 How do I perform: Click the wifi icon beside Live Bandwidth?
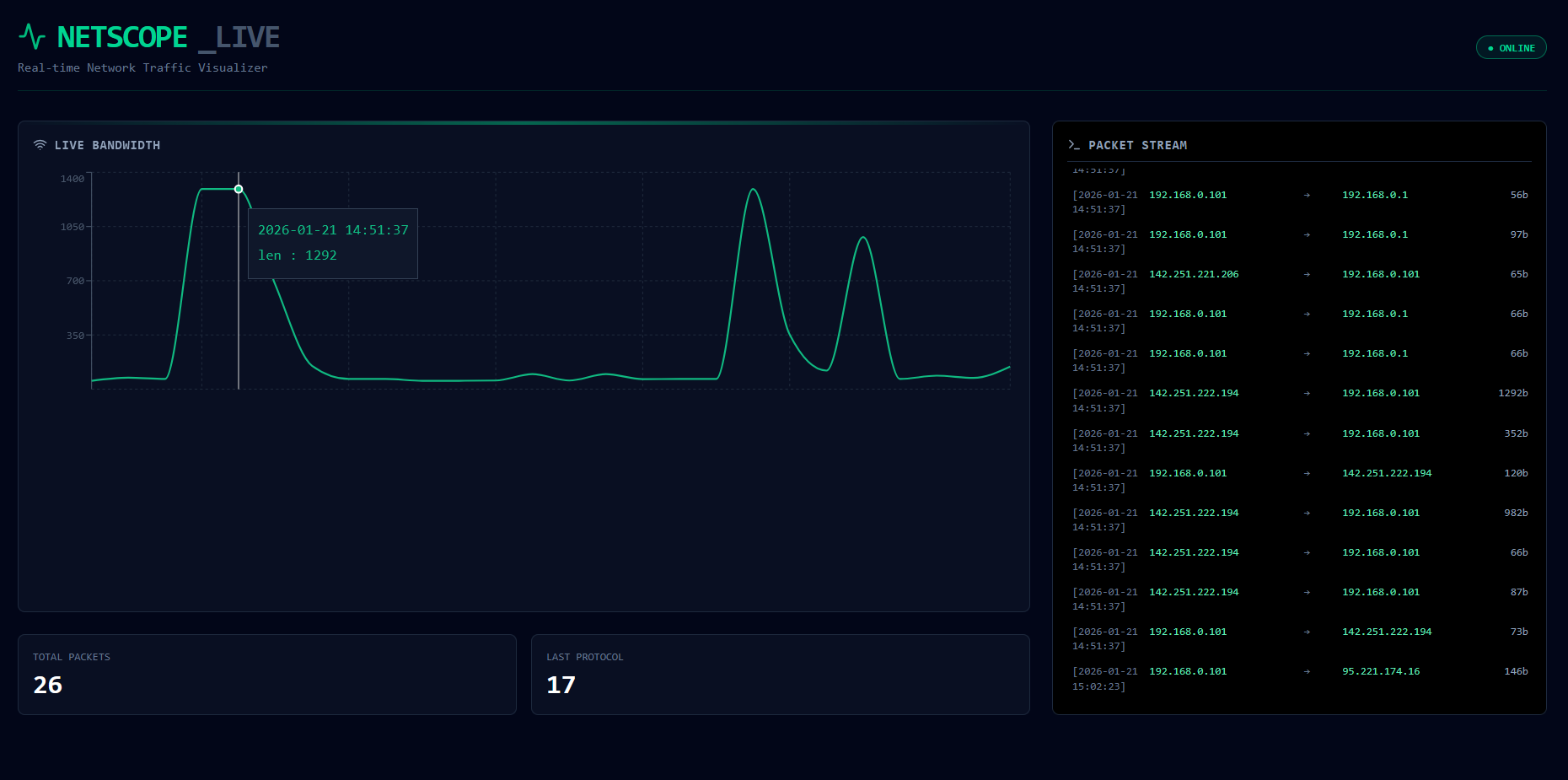point(40,145)
